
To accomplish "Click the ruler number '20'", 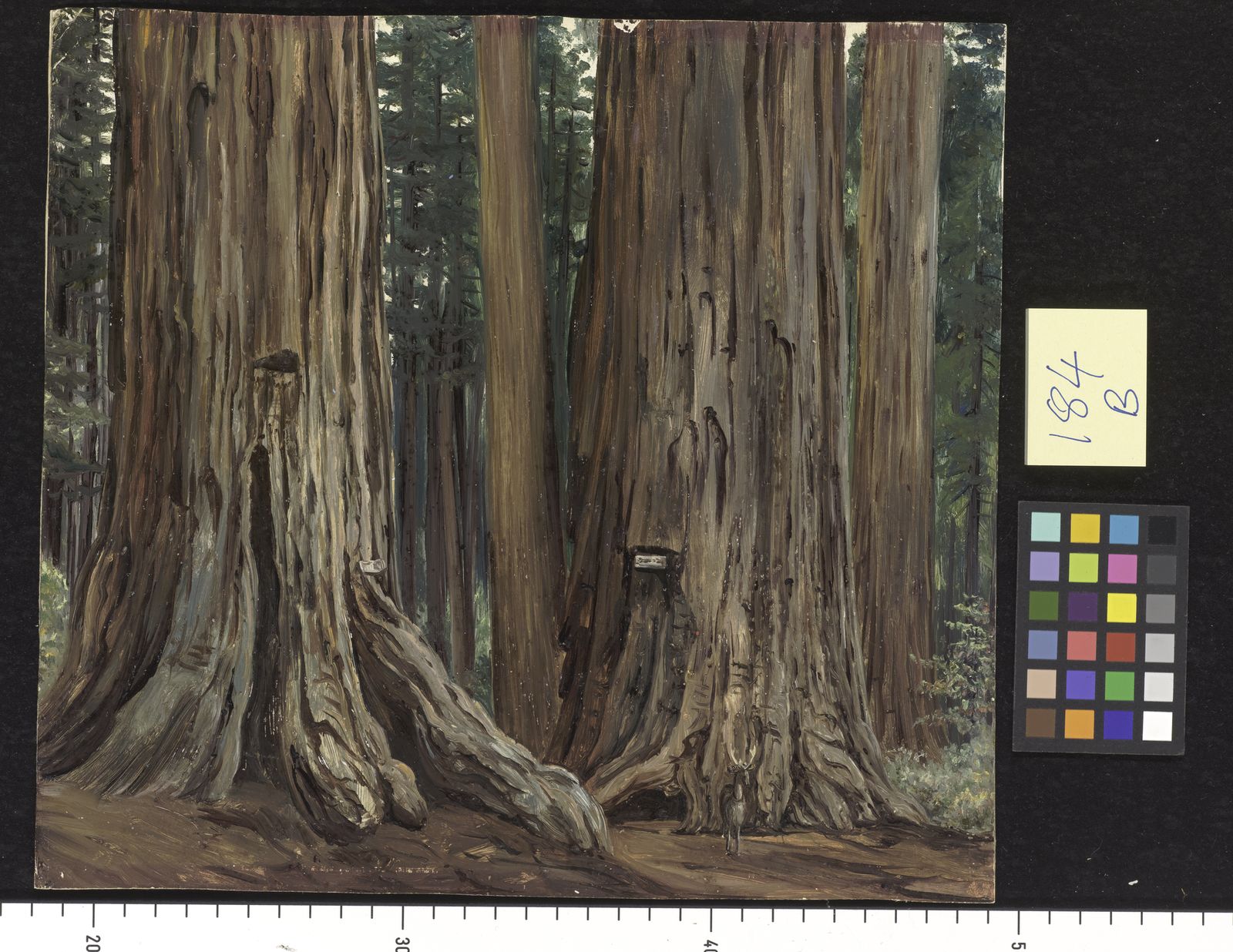I will click(93, 944).
